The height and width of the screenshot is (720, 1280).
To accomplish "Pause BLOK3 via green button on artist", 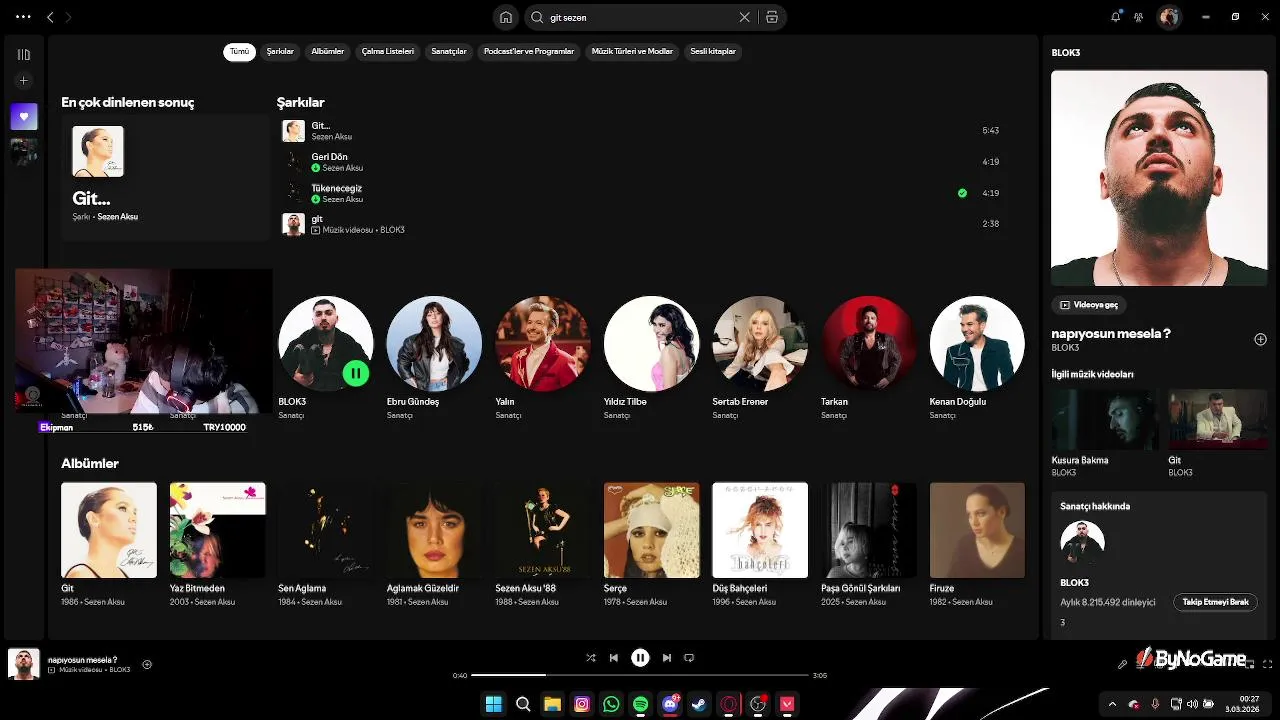I will (x=356, y=374).
